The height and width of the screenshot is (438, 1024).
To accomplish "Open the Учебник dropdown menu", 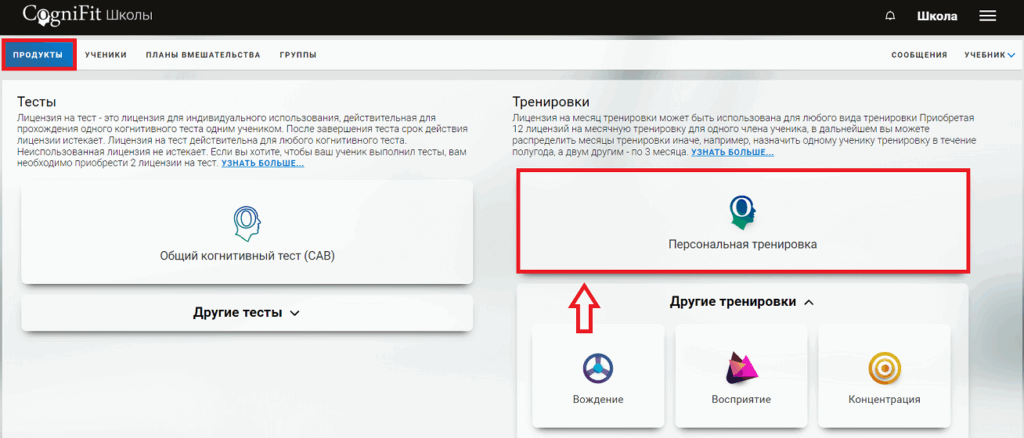I will [x=989, y=55].
